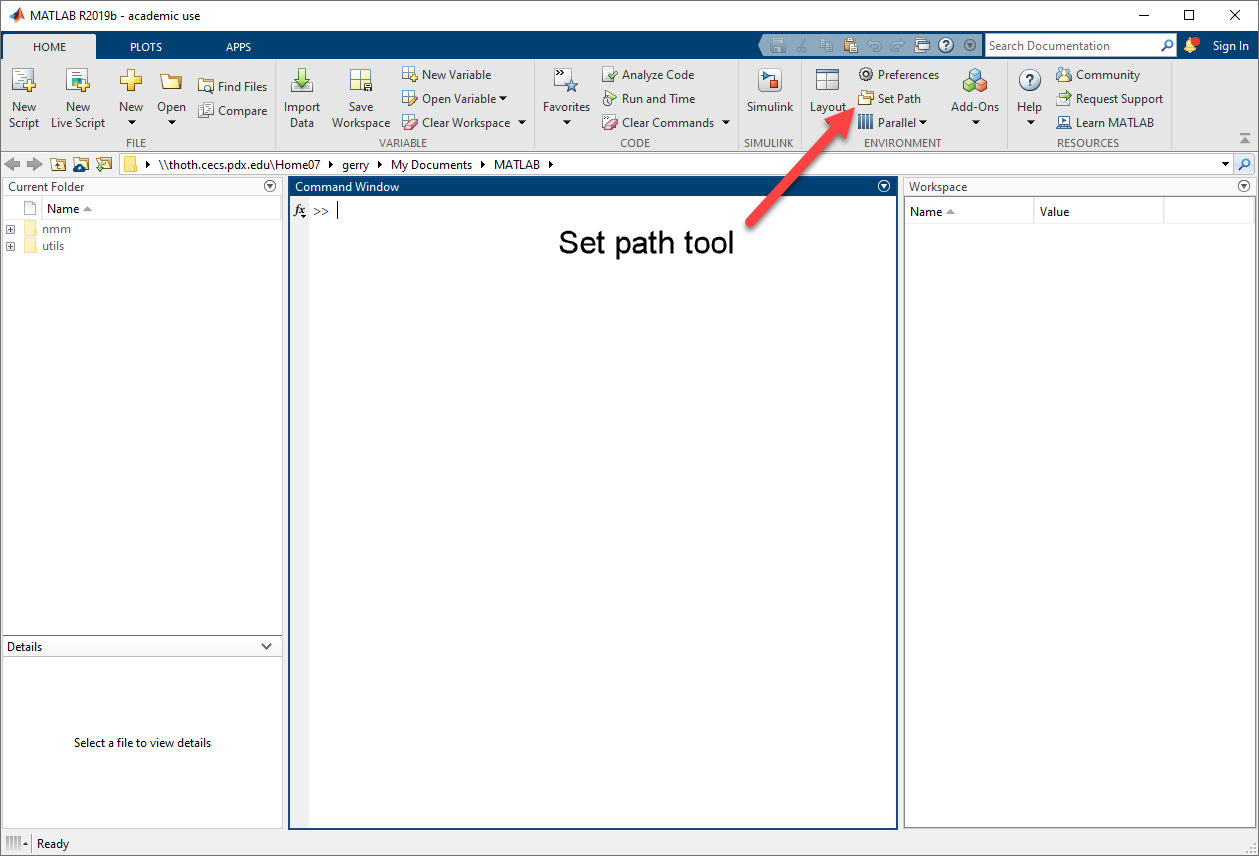The width and height of the screenshot is (1259, 856).
Task: Click the New Live Script icon
Action: pos(78,82)
